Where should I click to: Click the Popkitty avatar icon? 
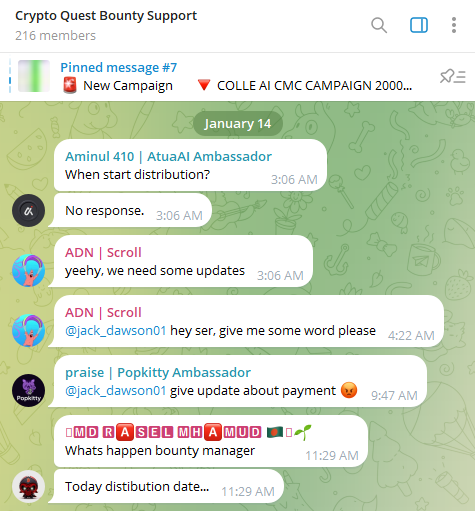tap(29, 391)
